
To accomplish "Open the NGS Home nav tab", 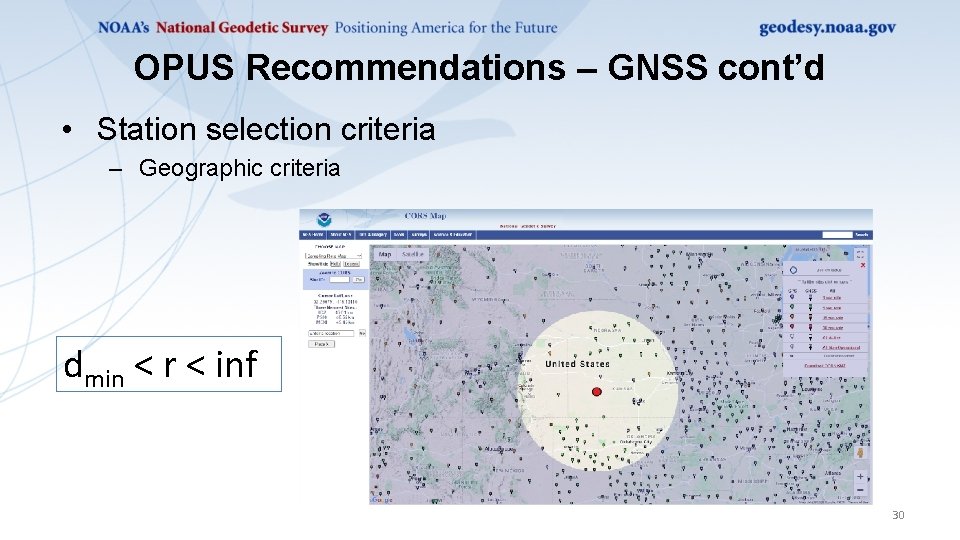I will [x=313, y=234].
